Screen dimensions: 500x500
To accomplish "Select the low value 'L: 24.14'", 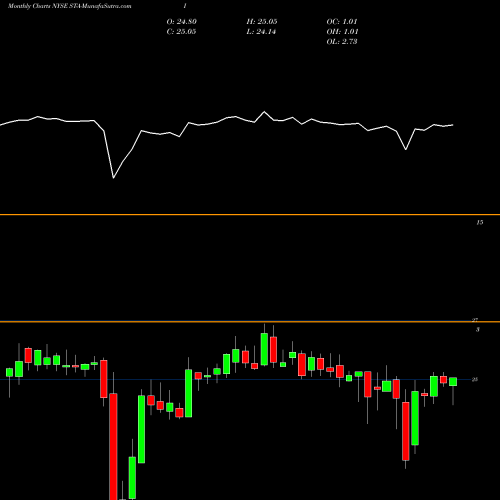I will [261, 32].
